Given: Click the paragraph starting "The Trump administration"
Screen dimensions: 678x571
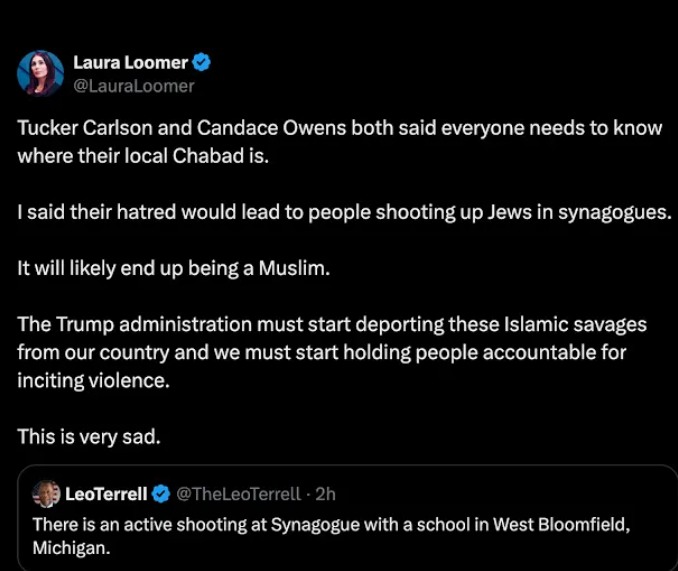Looking at the screenshot, I should 332,353.
